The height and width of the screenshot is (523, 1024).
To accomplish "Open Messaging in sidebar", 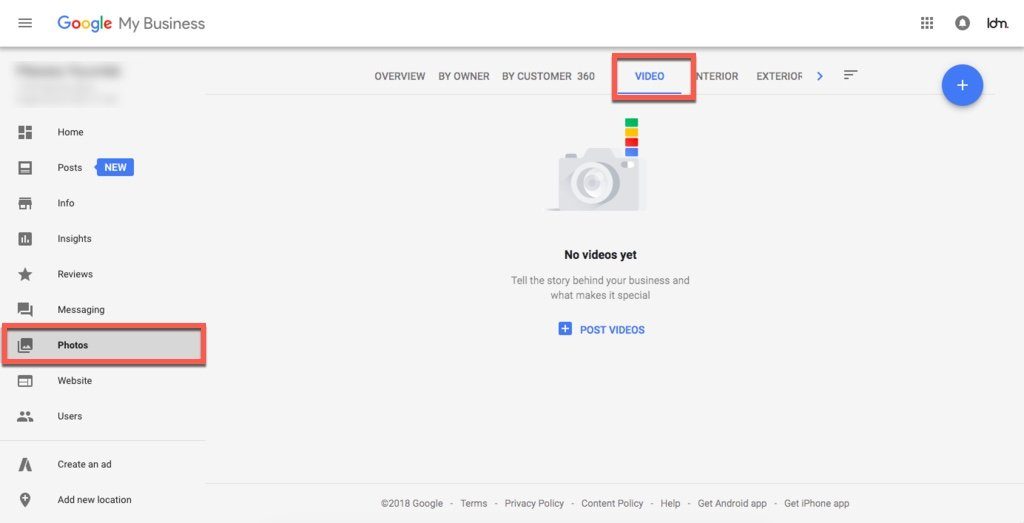I will point(81,309).
